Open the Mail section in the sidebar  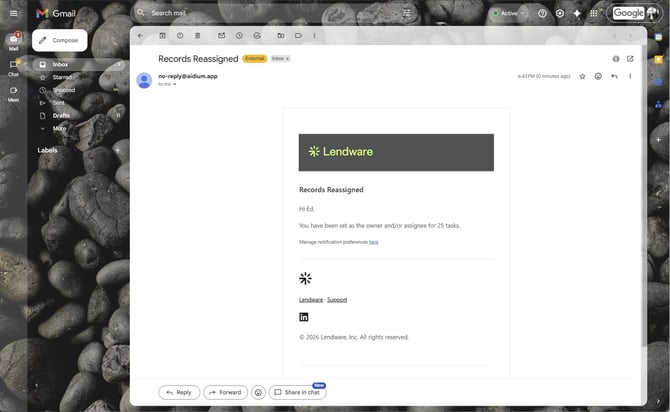point(14,42)
